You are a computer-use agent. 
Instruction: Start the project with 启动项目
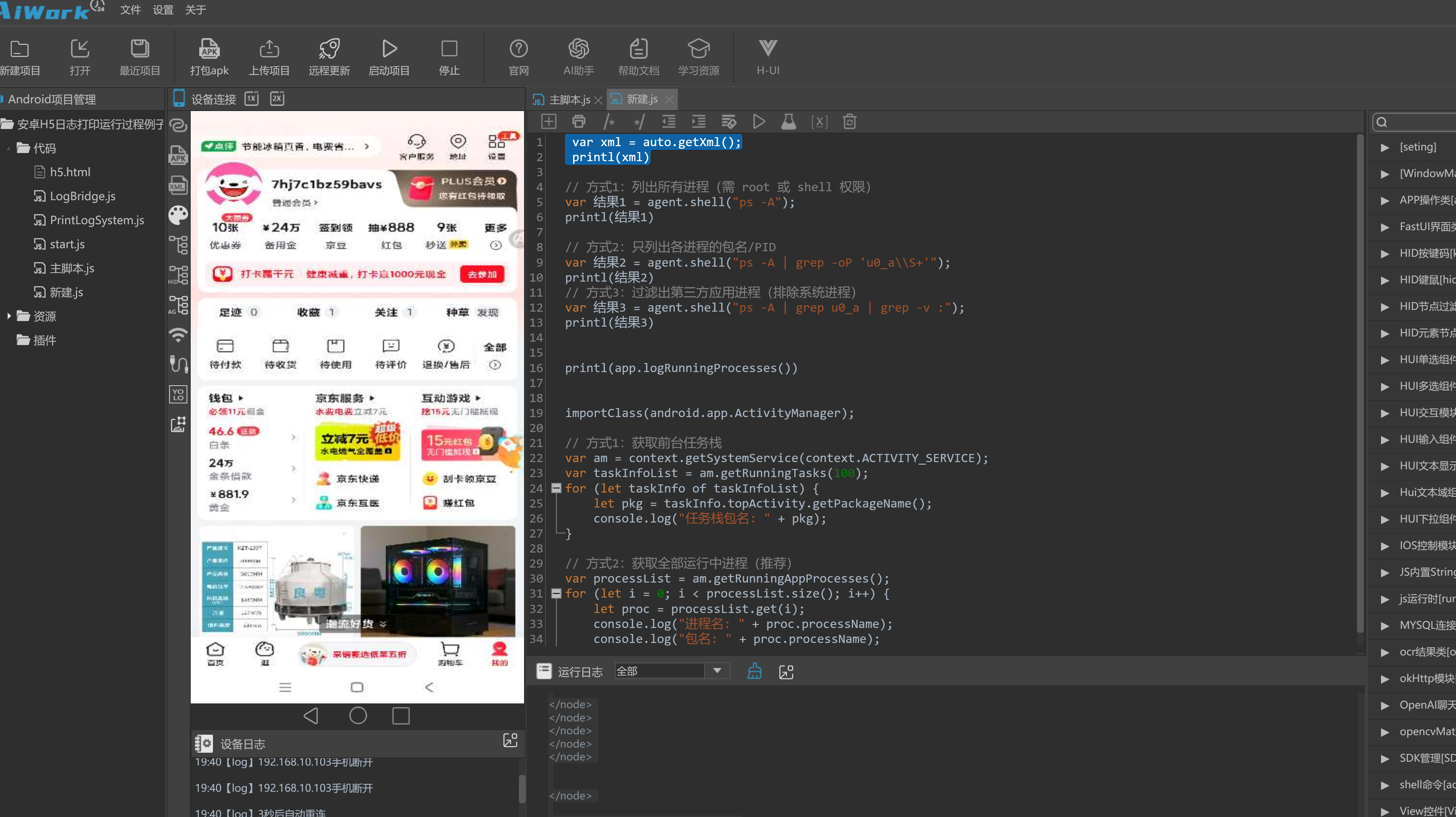389,57
